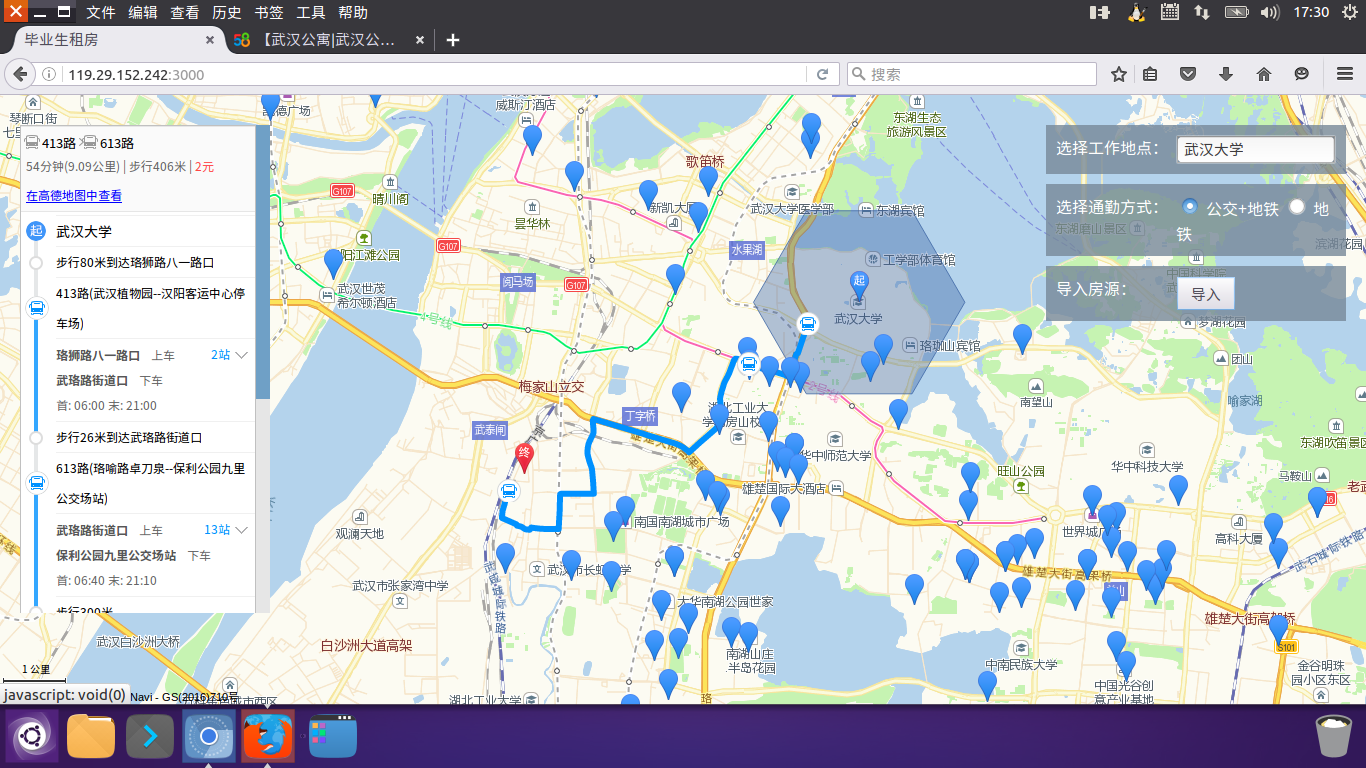Open the Firefox hamburger menu
The width and height of the screenshot is (1366, 768).
point(1345,74)
